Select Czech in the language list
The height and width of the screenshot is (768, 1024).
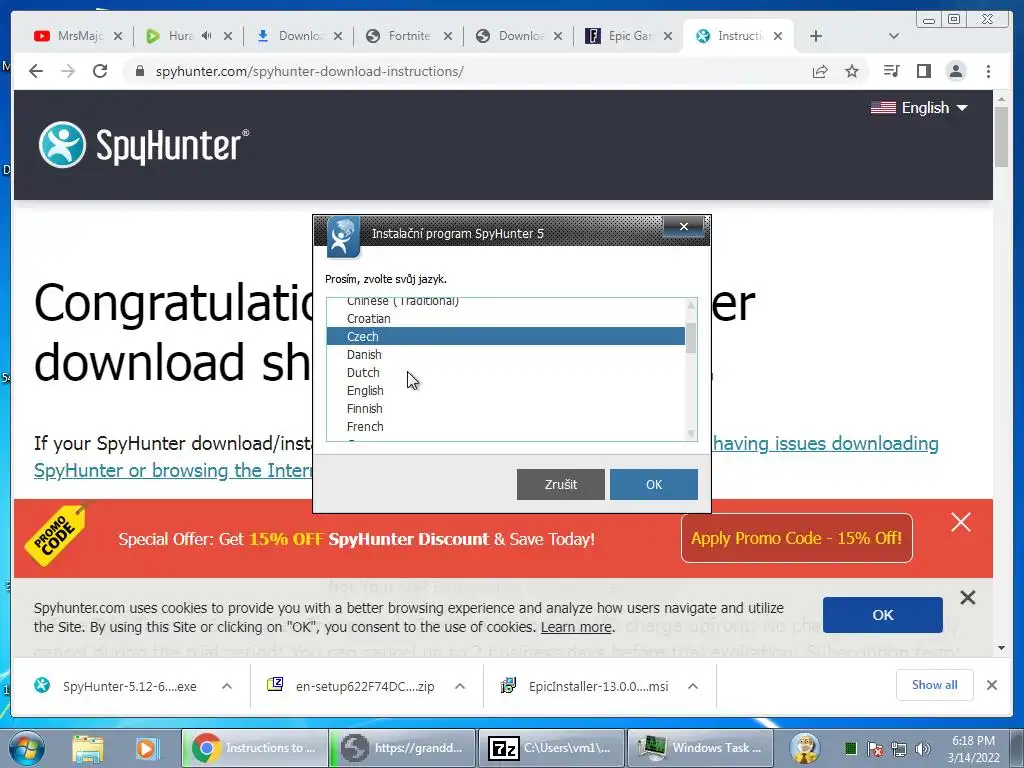(505, 336)
